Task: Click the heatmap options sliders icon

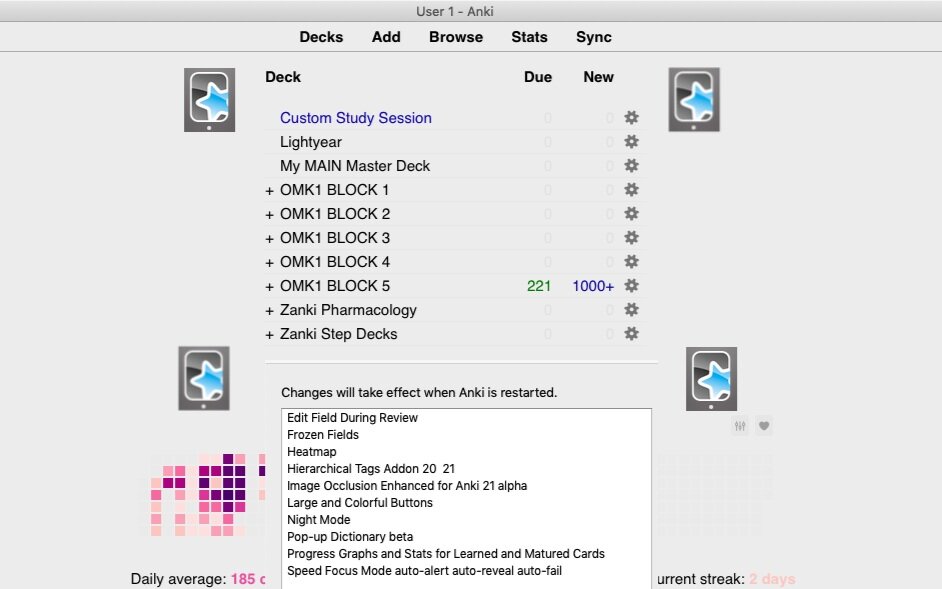Action: pos(740,426)
